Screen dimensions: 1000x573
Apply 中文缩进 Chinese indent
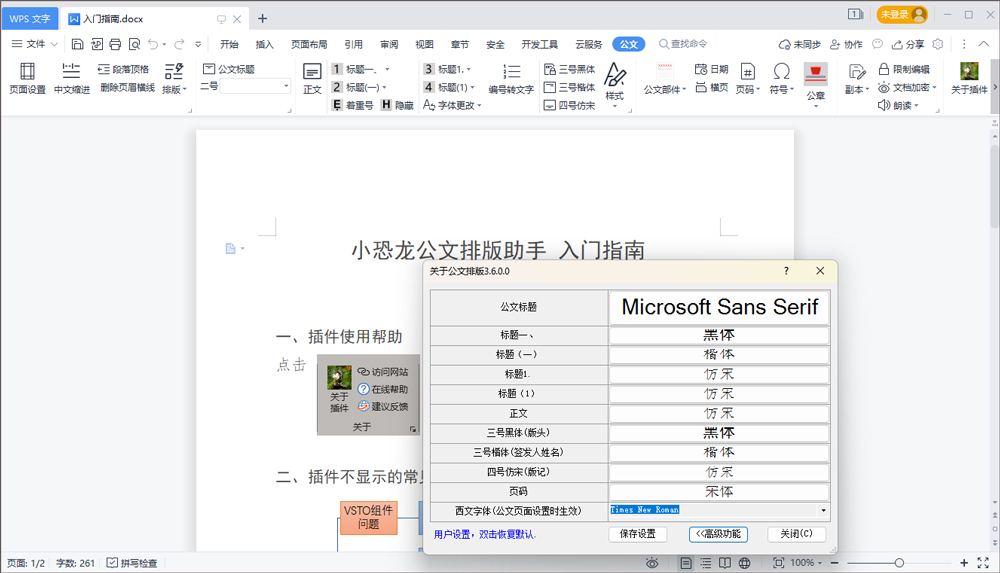pyautogui.click(x=71, y=78)
